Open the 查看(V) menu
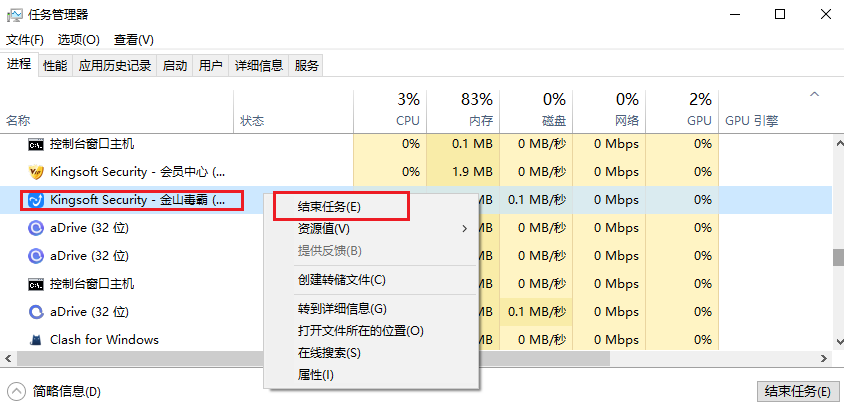Image resolution: width=844 pixels, height=414 pixels. (x=133, y=40)
